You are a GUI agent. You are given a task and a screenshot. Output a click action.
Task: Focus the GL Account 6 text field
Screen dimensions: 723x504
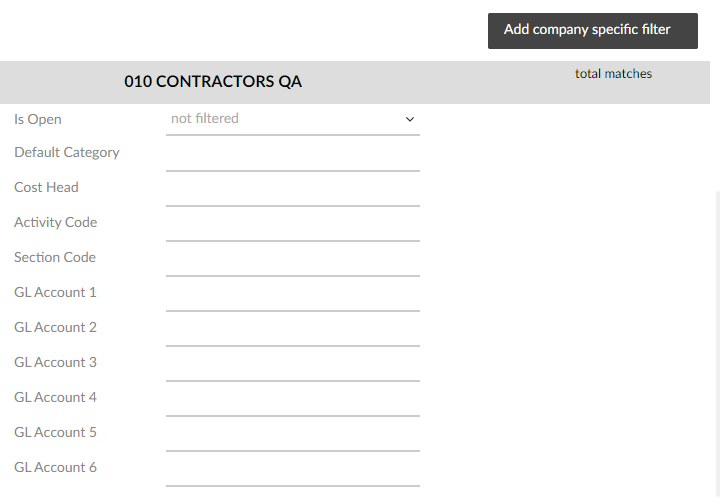pyautogui.click(x=293, y=473)
